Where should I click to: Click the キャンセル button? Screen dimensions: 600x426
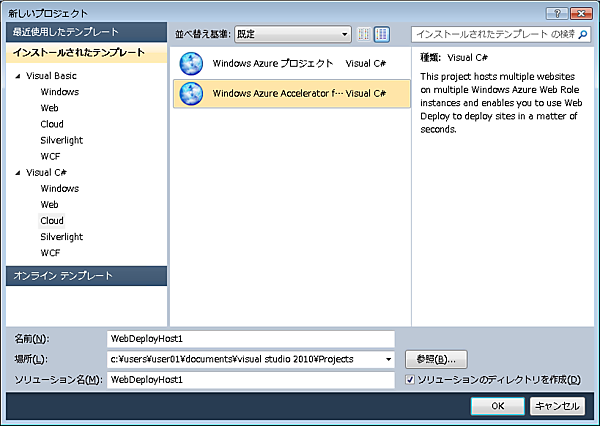click(x=557, y=406)
